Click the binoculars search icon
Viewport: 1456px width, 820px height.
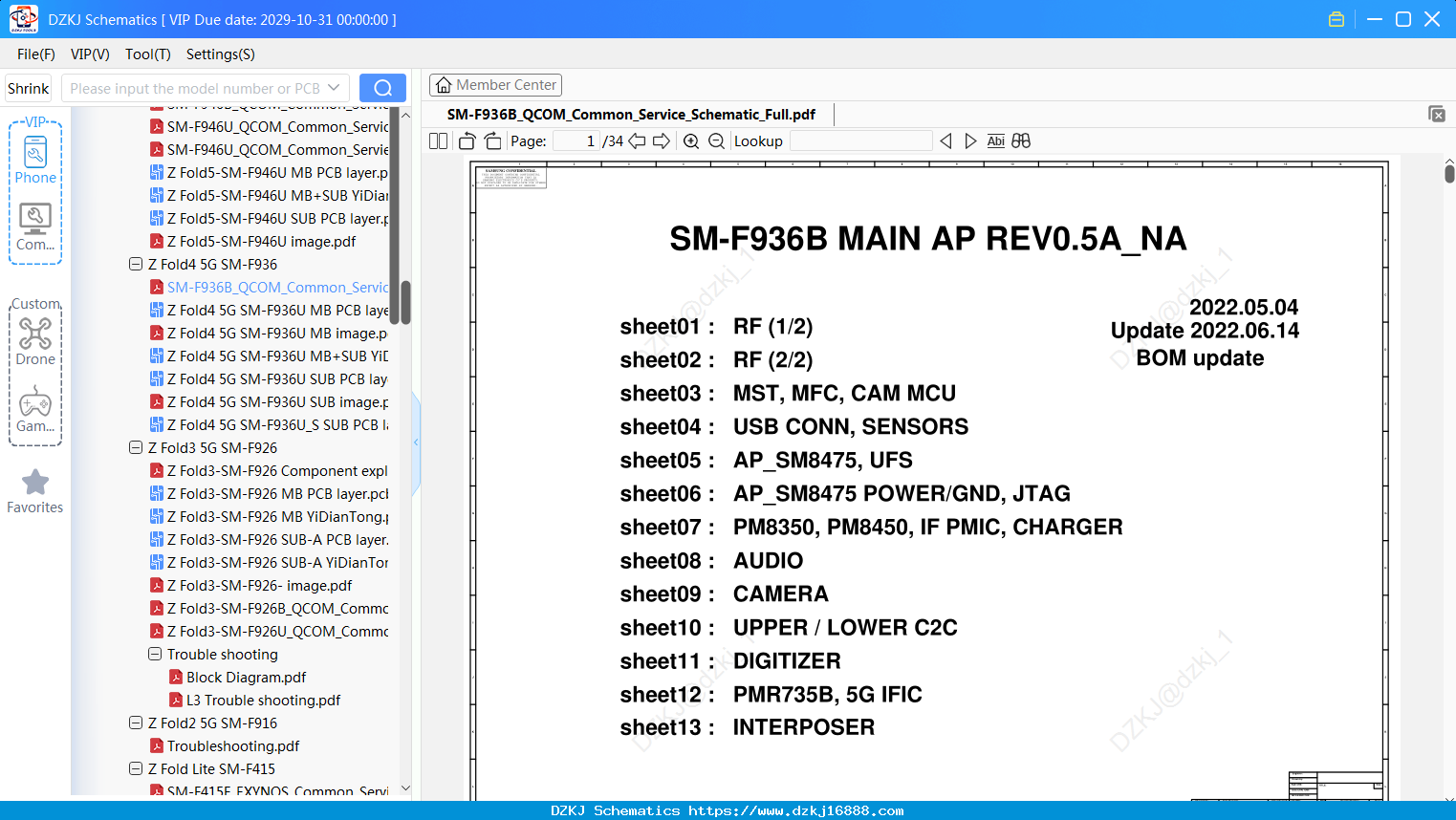[x=1021, y=141]
